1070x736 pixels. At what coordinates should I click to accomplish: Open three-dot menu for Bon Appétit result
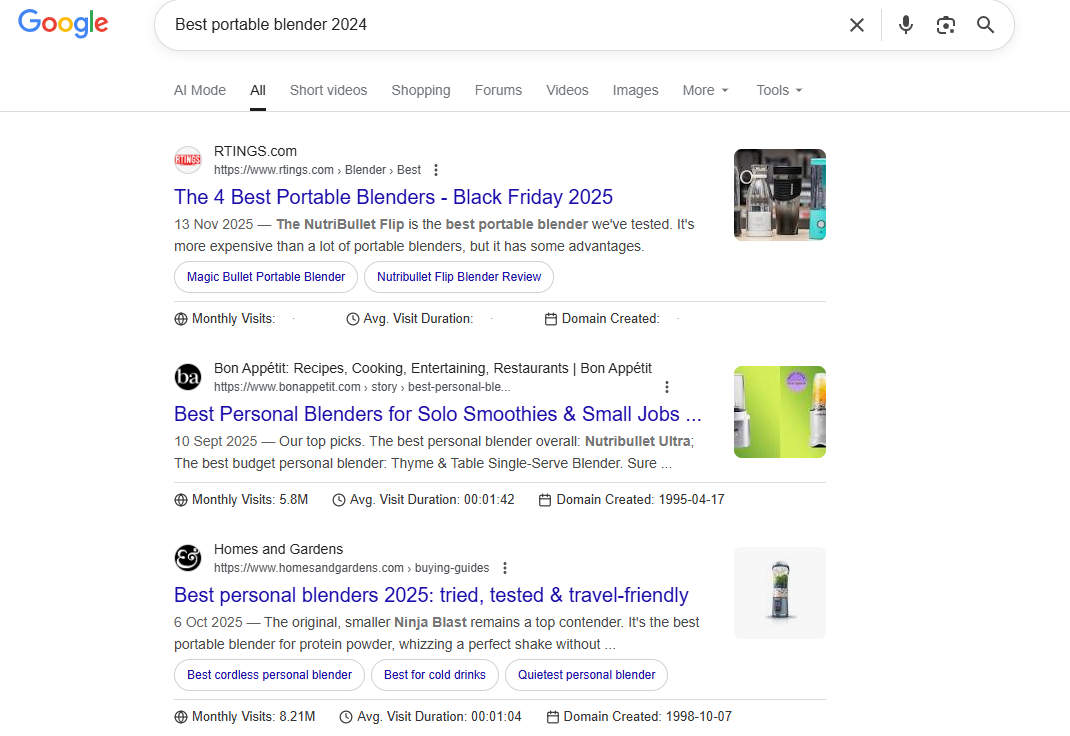[x=667, y=387]
